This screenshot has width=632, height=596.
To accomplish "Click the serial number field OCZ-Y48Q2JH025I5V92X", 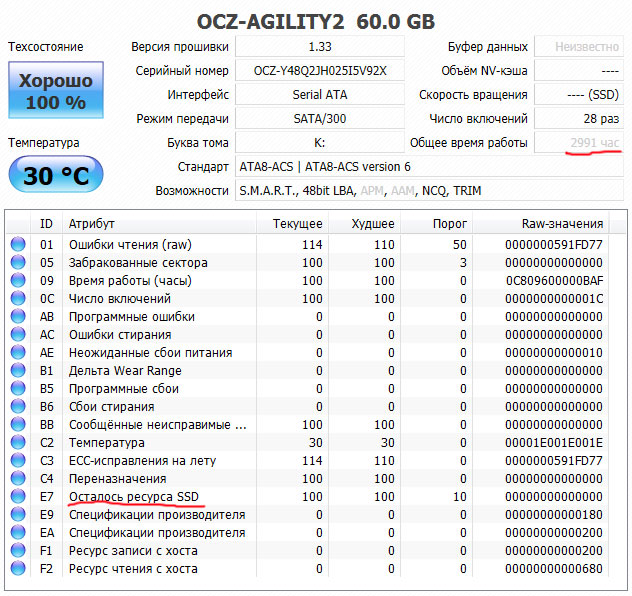I will coord(320,70).
